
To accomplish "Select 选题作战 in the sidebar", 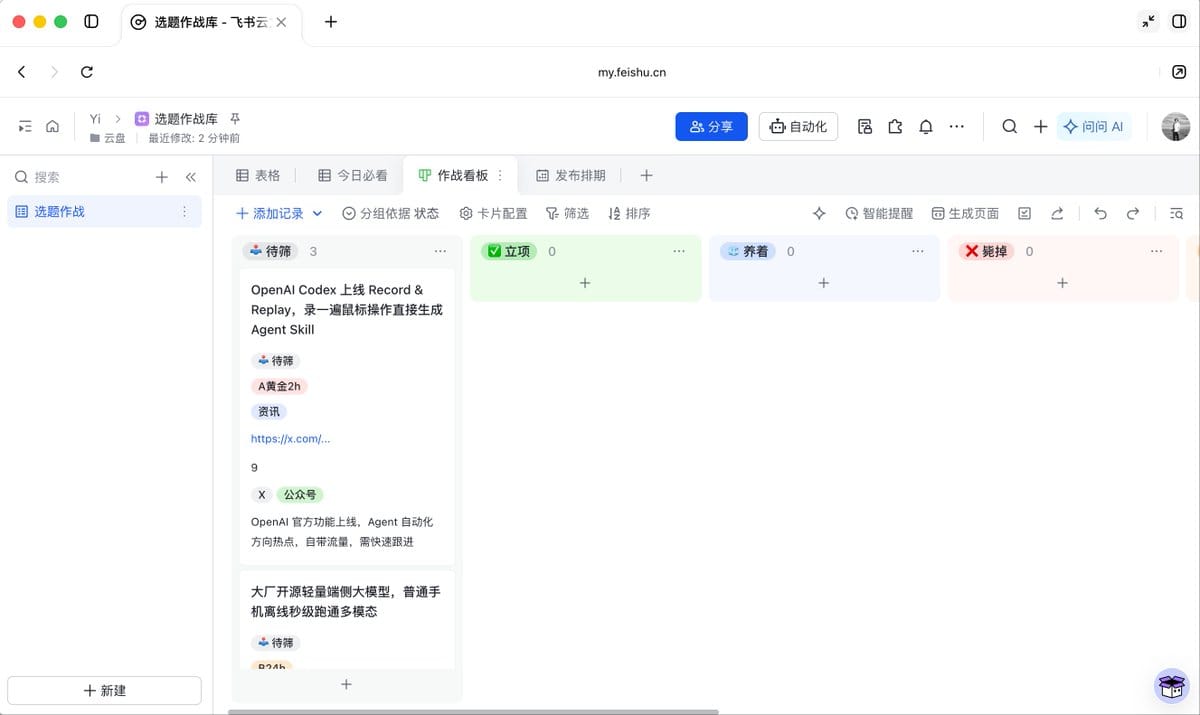I will pos(104,211).
